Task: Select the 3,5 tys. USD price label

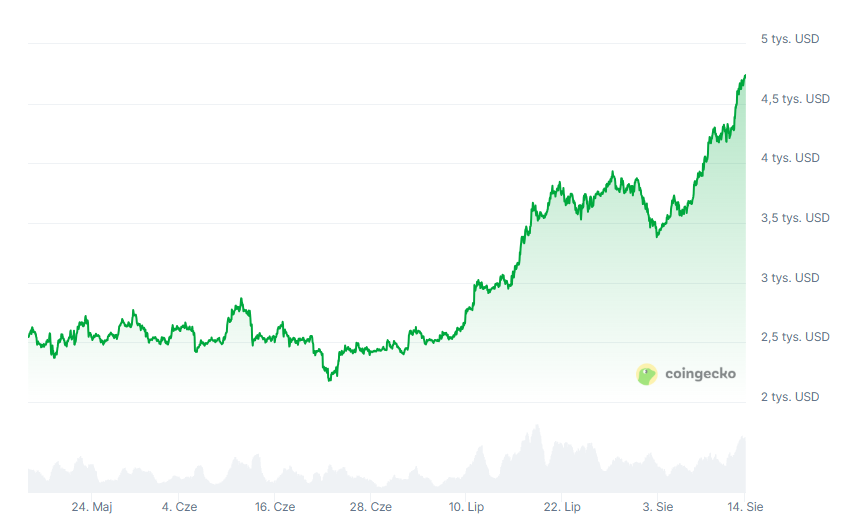Action: [795, 218]
